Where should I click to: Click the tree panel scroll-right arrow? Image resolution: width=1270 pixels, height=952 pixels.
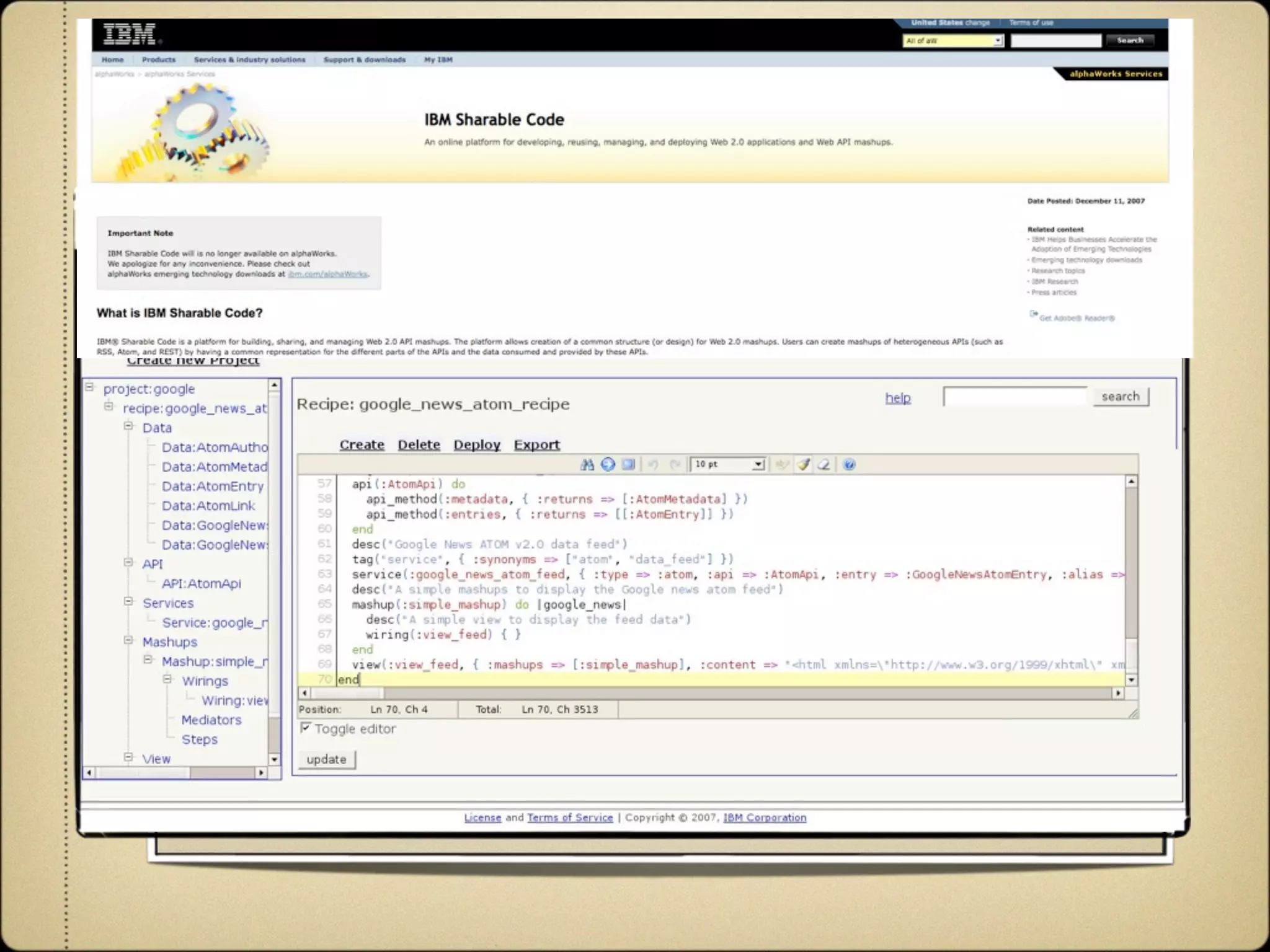(261, 772)
